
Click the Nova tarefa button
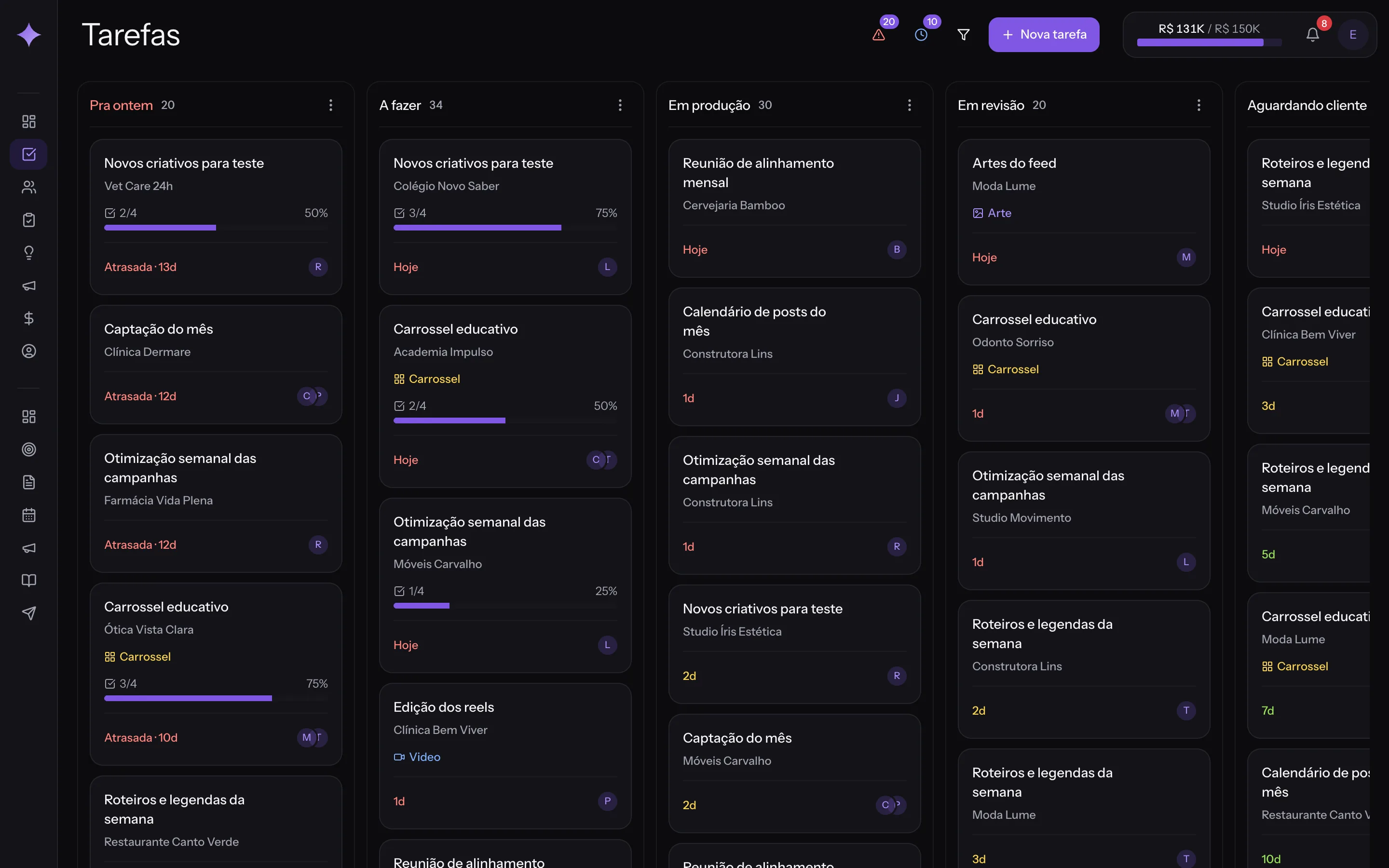[1044, 35]
